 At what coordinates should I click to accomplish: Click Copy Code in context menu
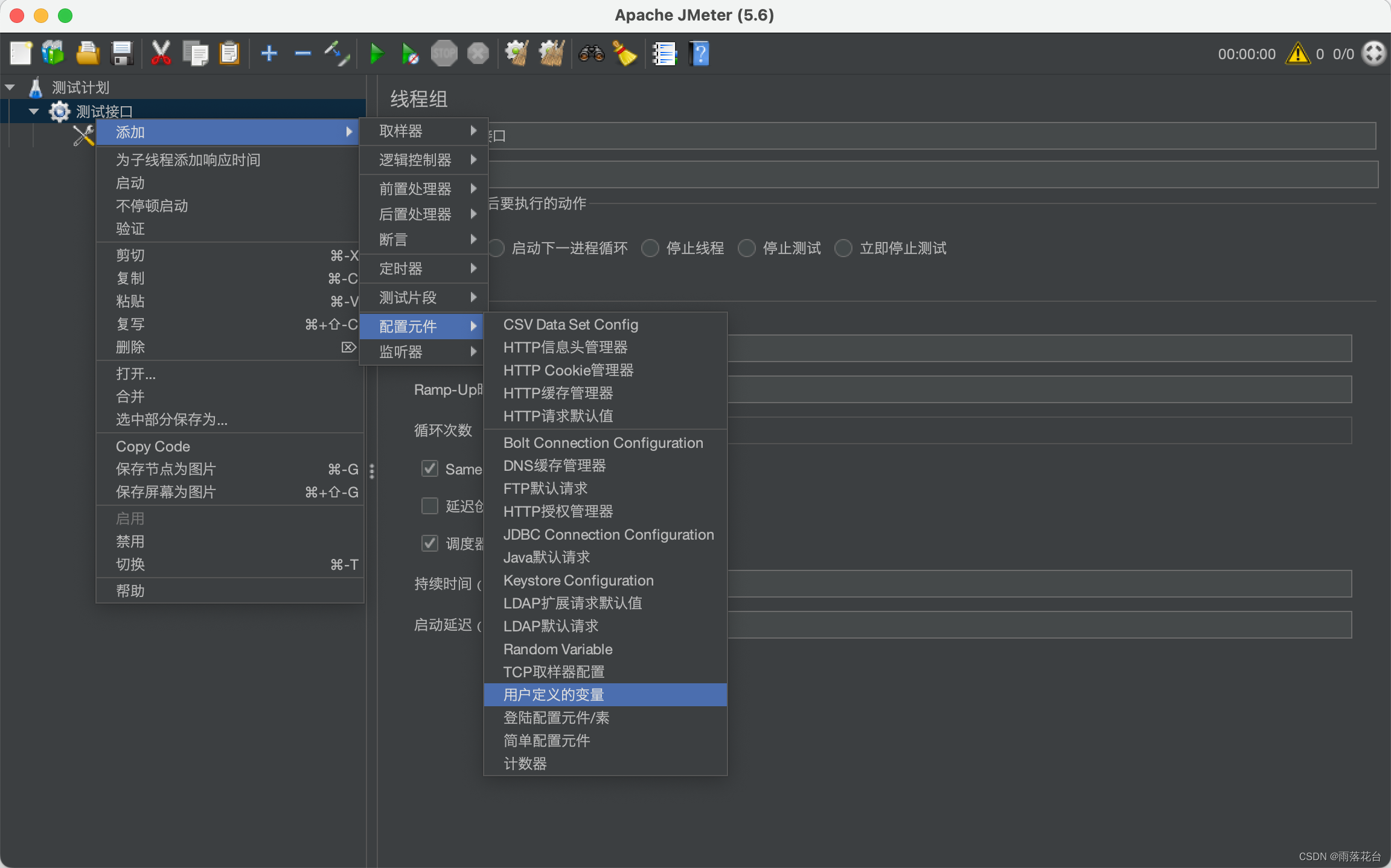tap(153, 447)
